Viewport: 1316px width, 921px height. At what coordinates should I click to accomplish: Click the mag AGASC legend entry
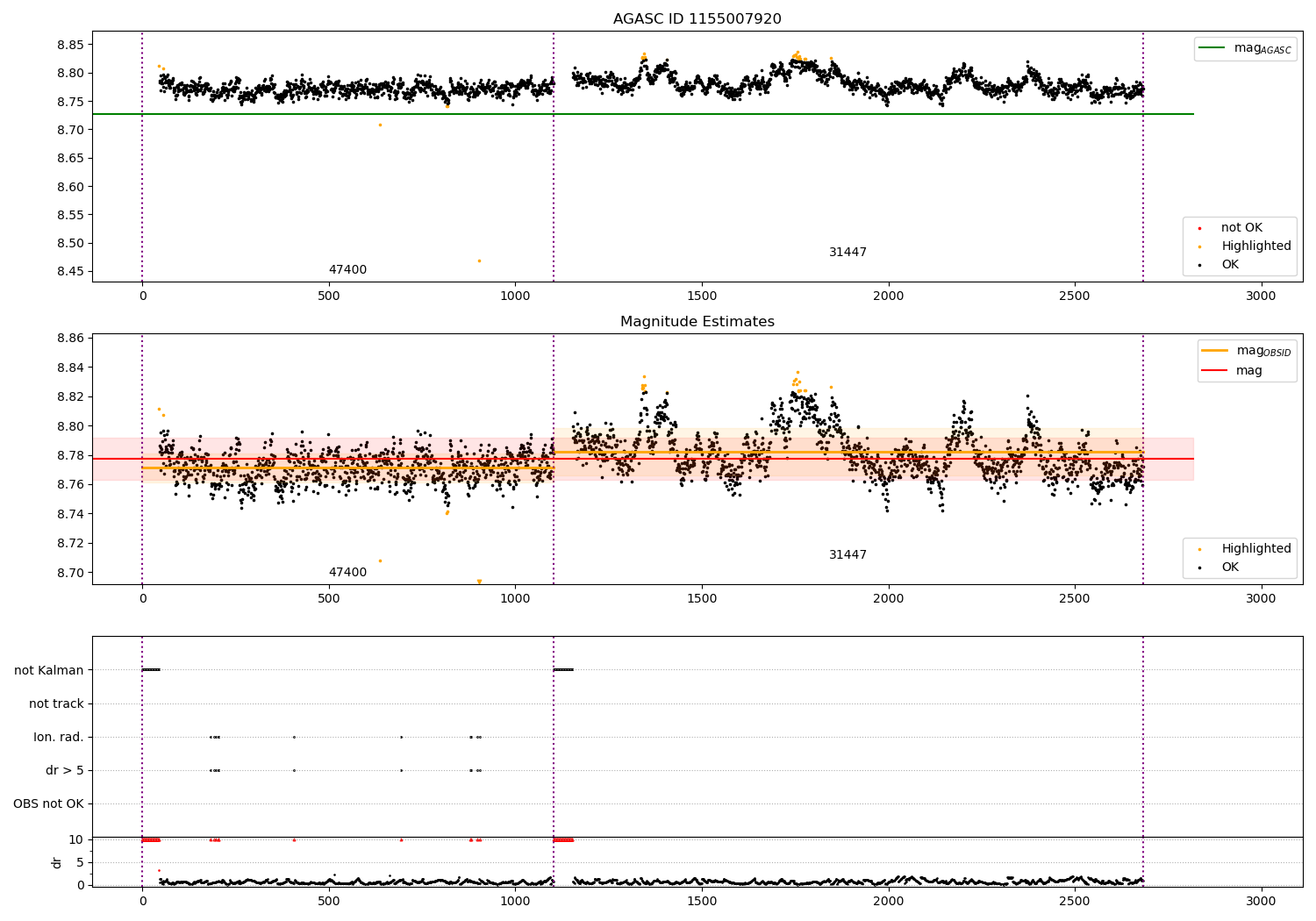tap(1245, 48)
